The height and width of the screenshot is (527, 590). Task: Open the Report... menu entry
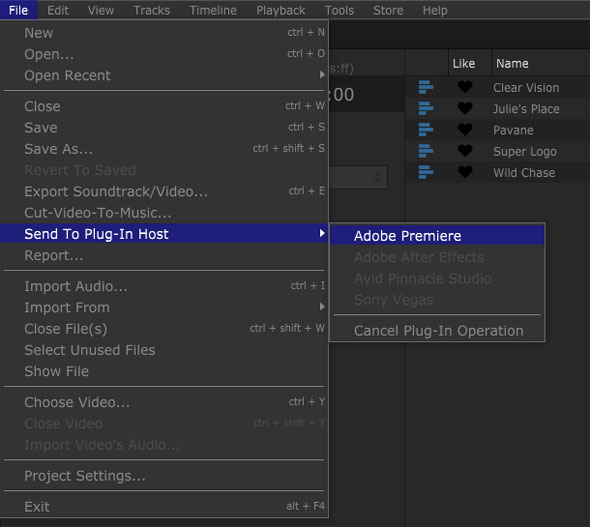(x=164, y=255)
